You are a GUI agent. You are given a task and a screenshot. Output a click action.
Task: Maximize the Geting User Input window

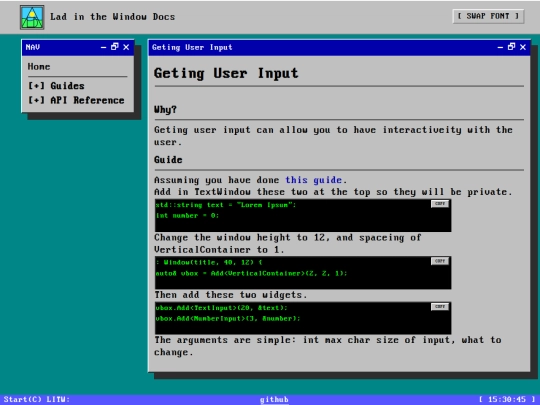point(511,47)
